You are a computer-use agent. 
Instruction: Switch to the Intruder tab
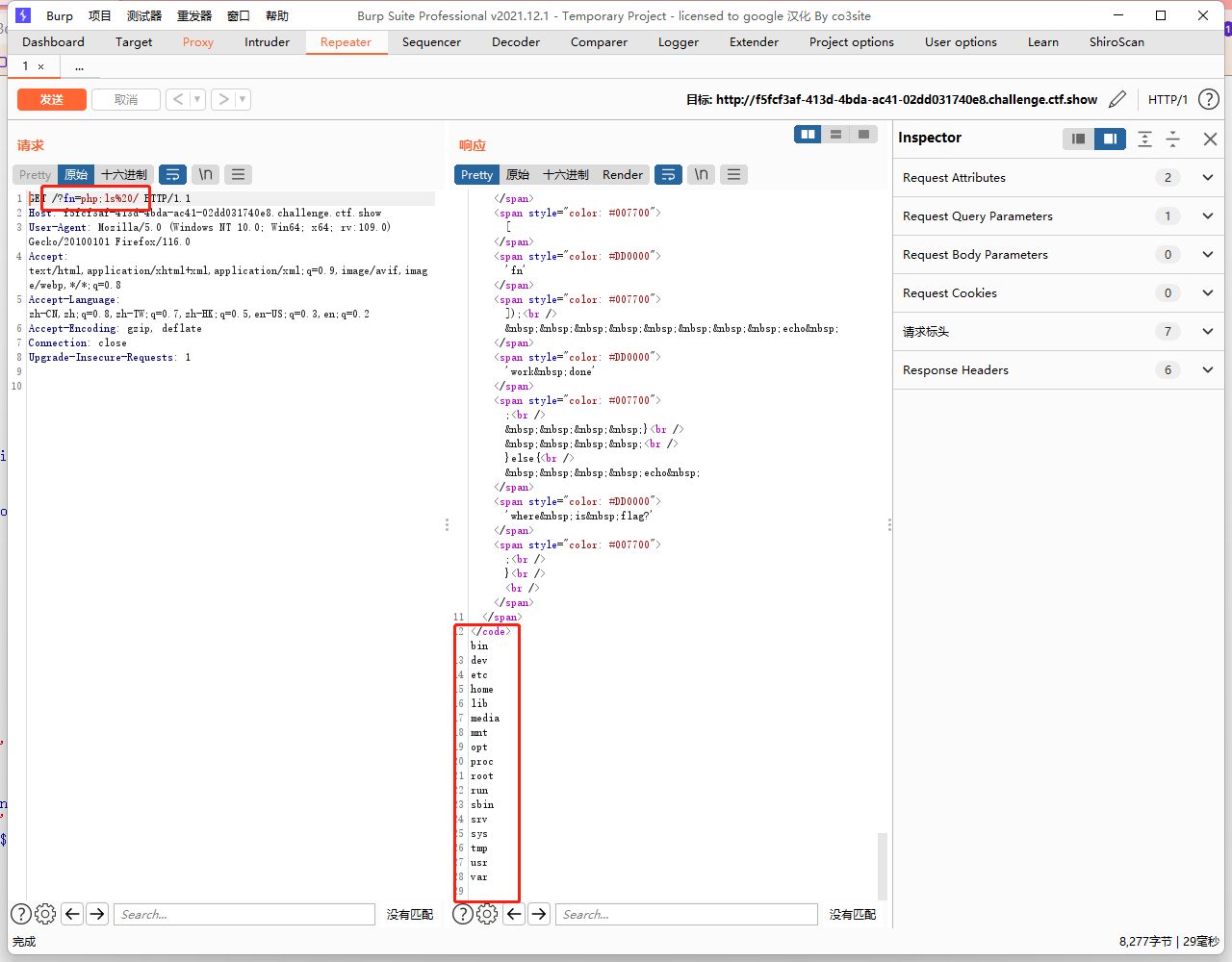(267, 41)
